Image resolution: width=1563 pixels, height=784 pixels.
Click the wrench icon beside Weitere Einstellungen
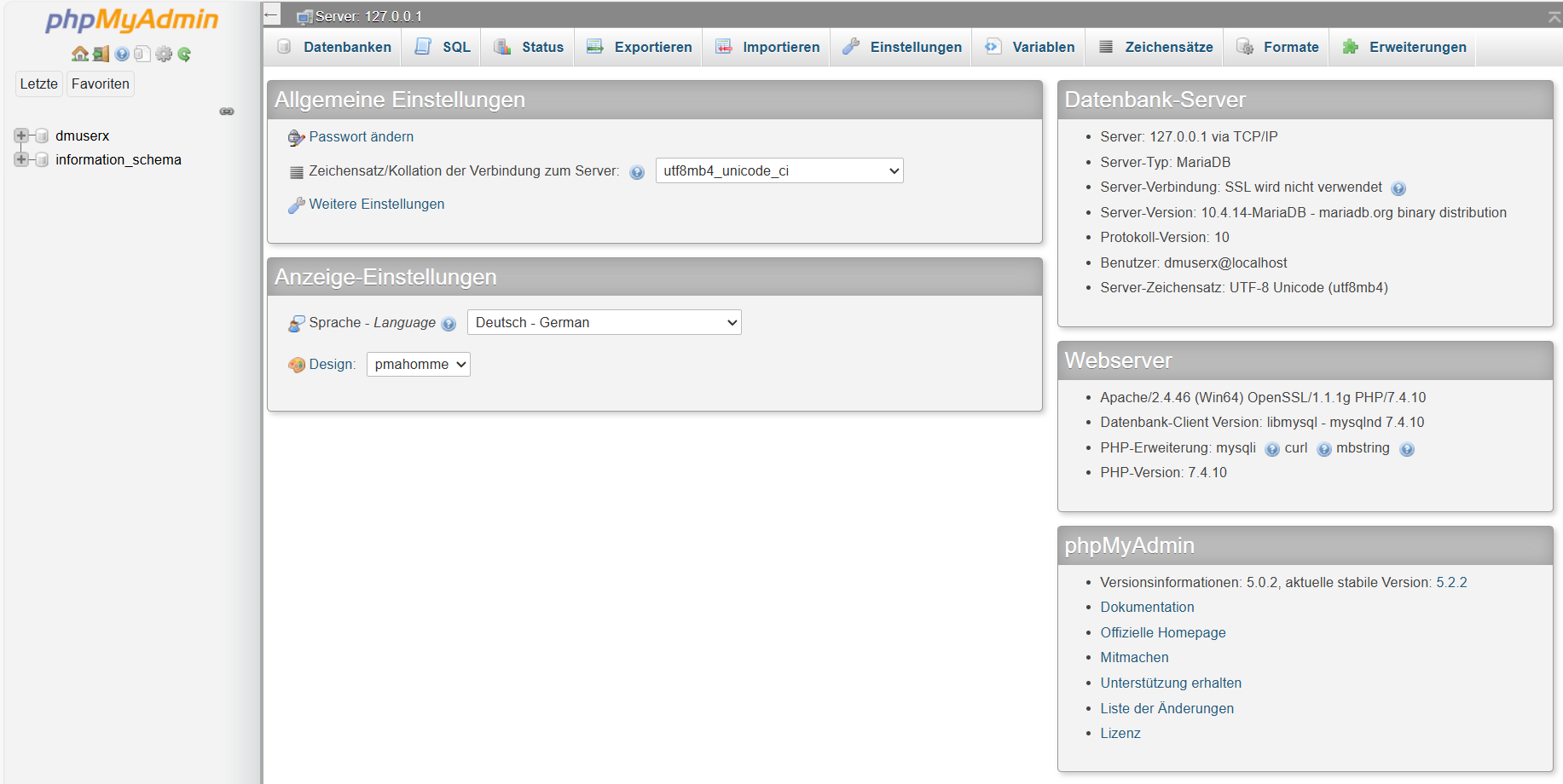[296, 205]
